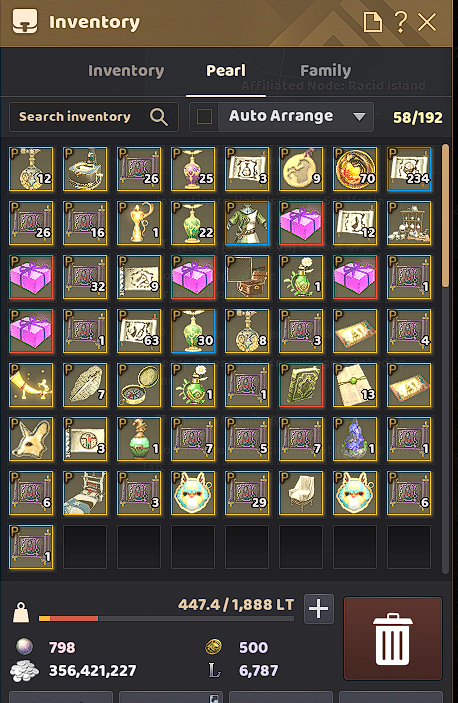Click the inventory vertical scrollbar

point(445,359)
